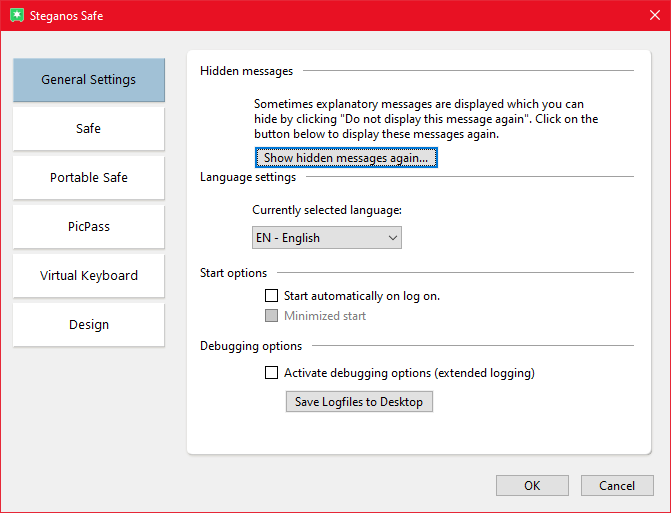
Task: Click the language dropdown arrow
Action: click(392, 238)
